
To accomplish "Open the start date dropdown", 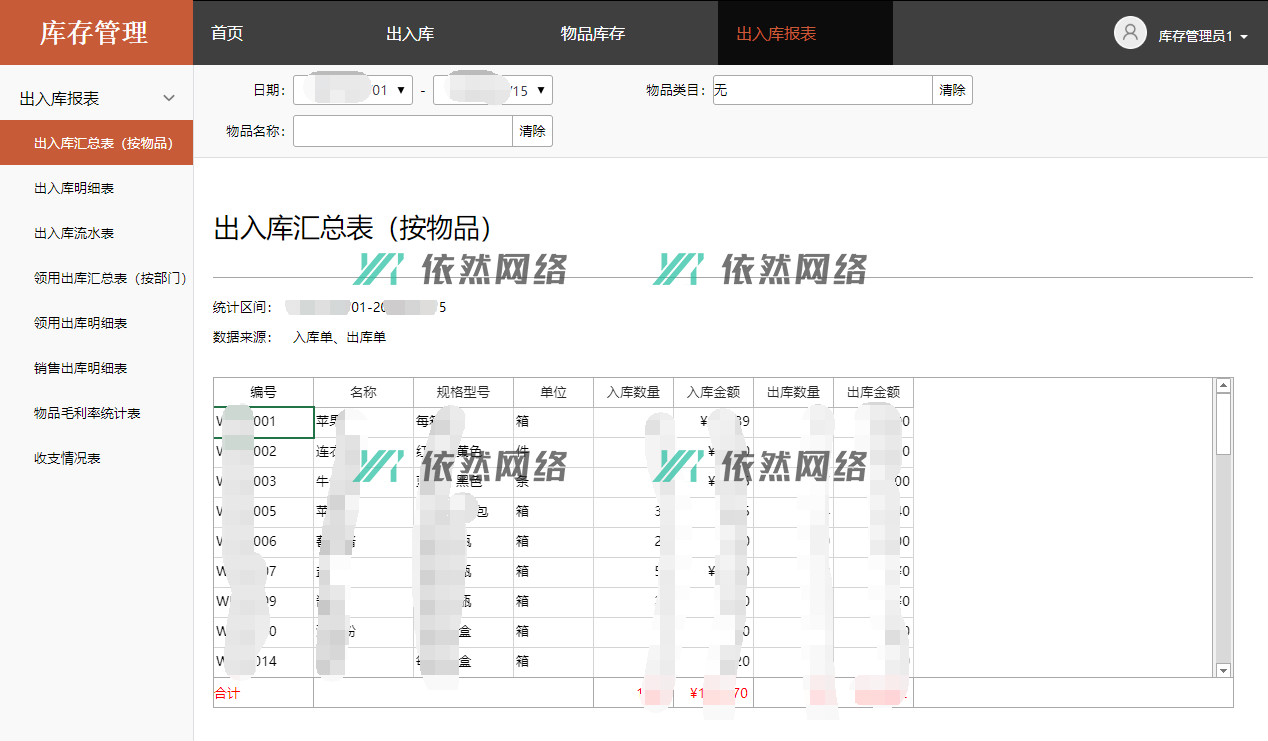I will 402,90.
